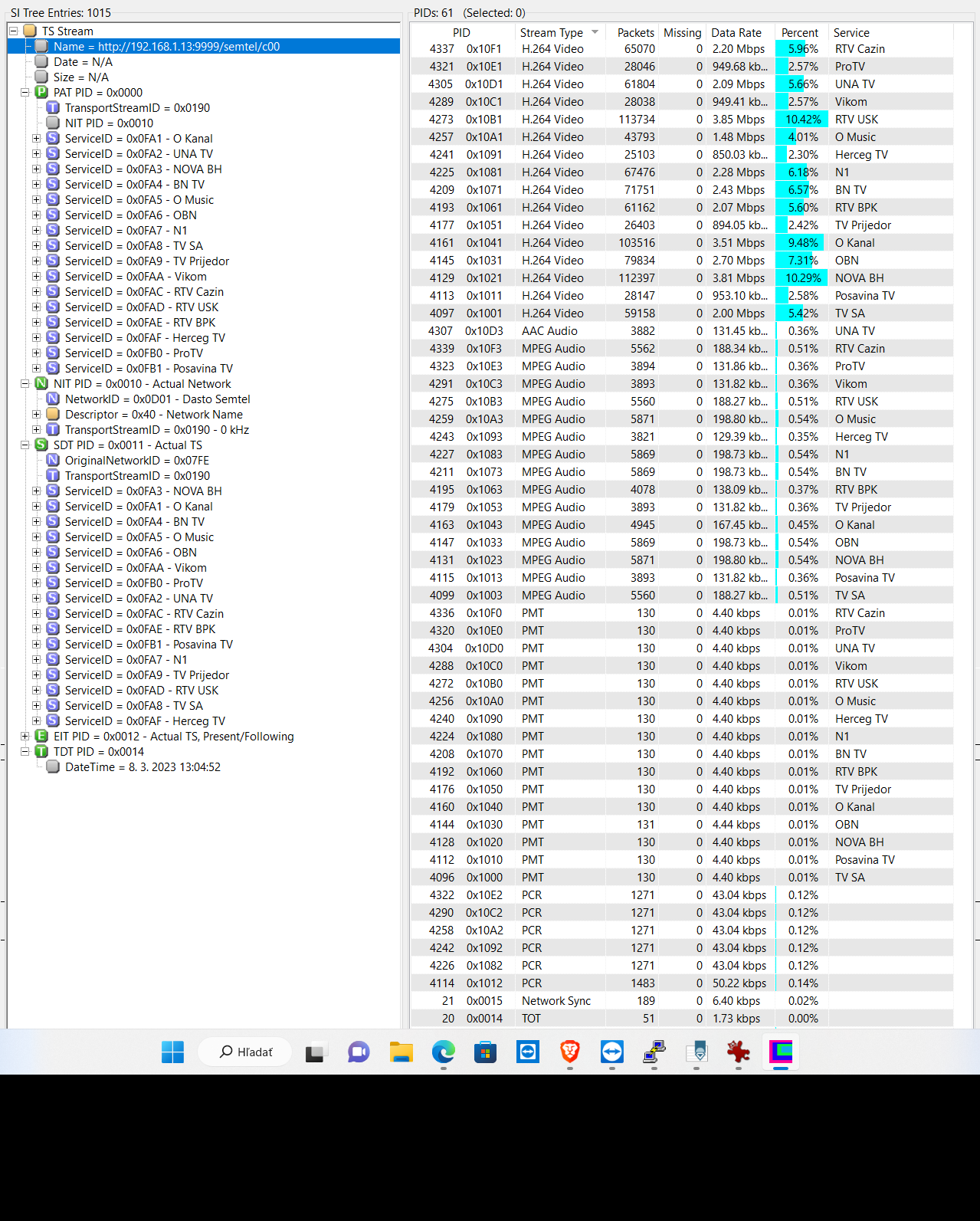Click the Data Rate column header
The image size is (980, 1221).
click(x=736, y=33)
